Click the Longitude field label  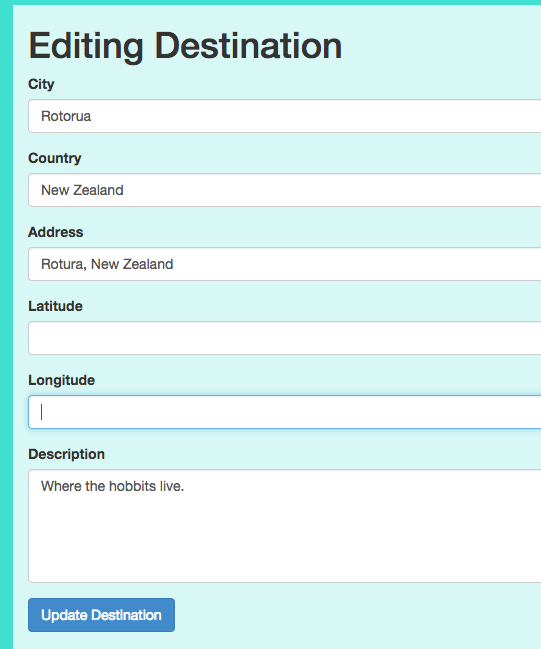(61, 380)
